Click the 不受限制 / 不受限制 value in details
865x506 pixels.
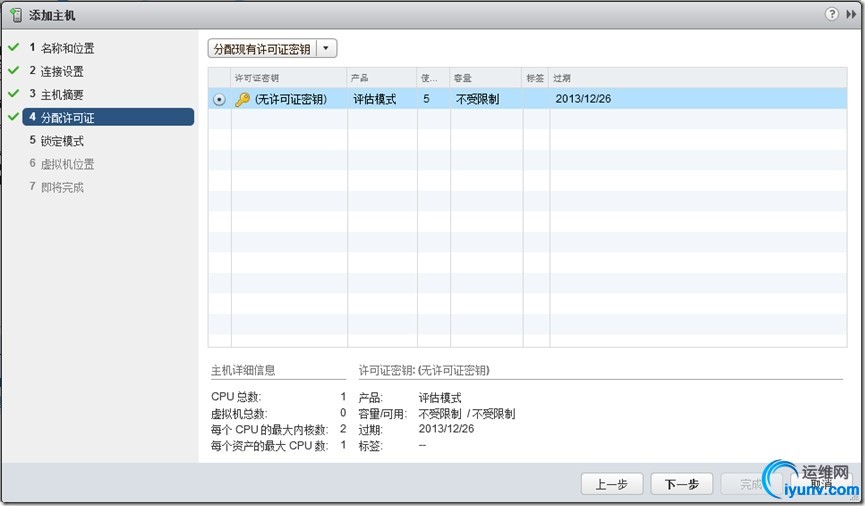coord(467,413)
